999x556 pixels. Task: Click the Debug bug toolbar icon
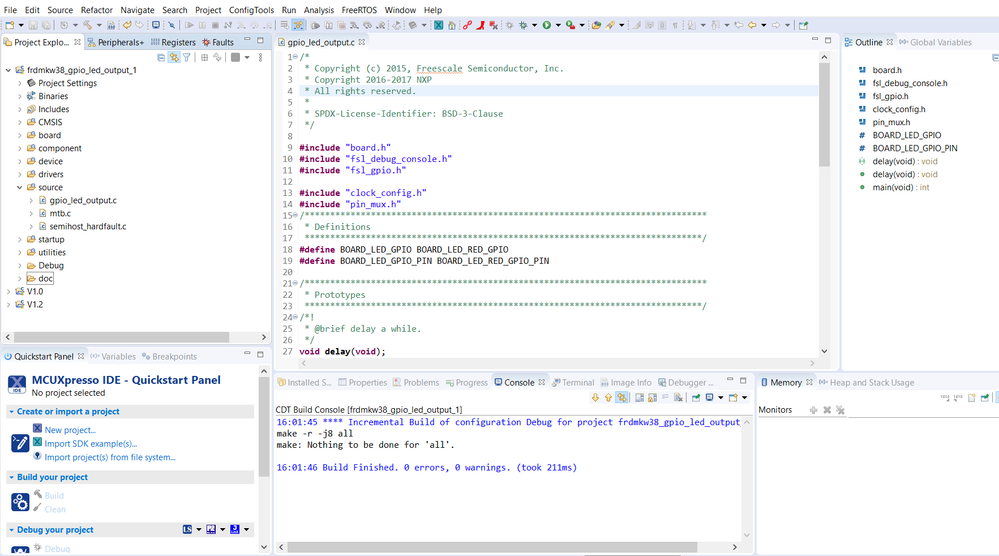523,25
